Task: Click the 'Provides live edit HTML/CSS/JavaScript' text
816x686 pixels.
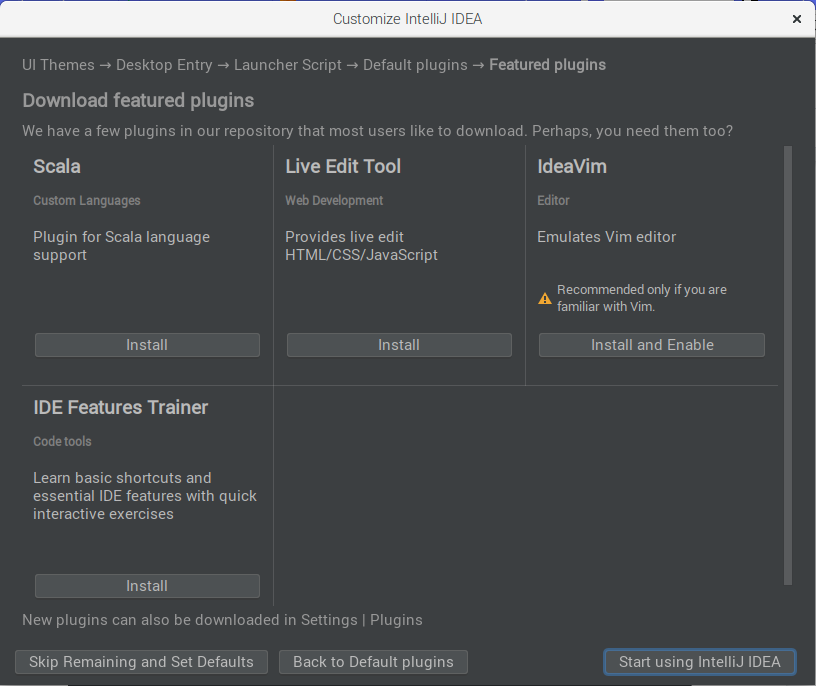Action: coord(361,246)
